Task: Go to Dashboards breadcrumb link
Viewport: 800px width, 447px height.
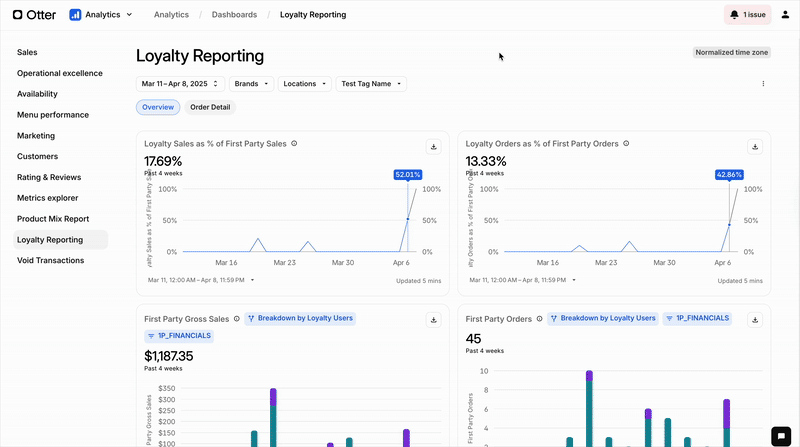Action: coord(234,15)
